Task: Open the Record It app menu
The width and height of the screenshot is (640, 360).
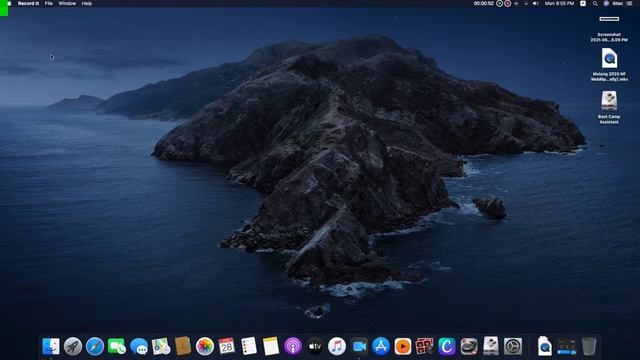Action: (28, 3)
